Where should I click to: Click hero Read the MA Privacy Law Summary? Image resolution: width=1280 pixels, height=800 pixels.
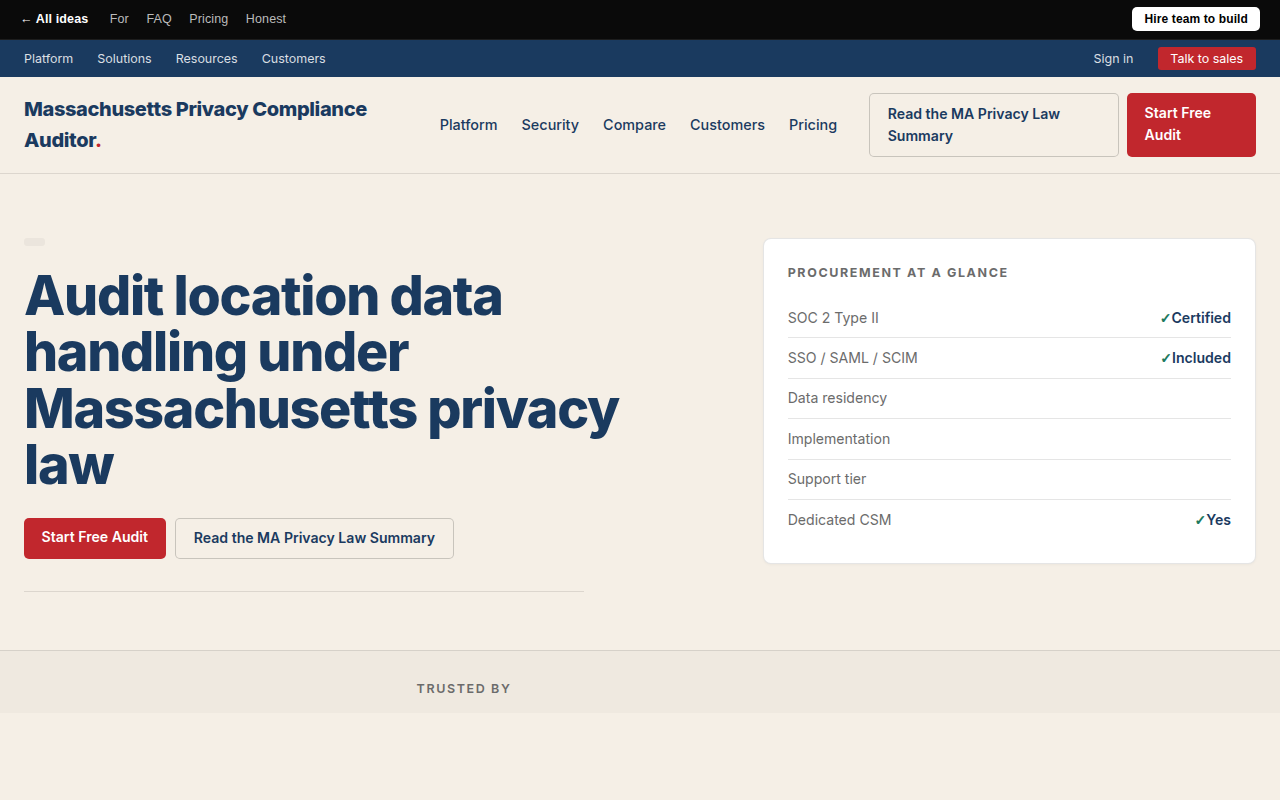[314, 538]
